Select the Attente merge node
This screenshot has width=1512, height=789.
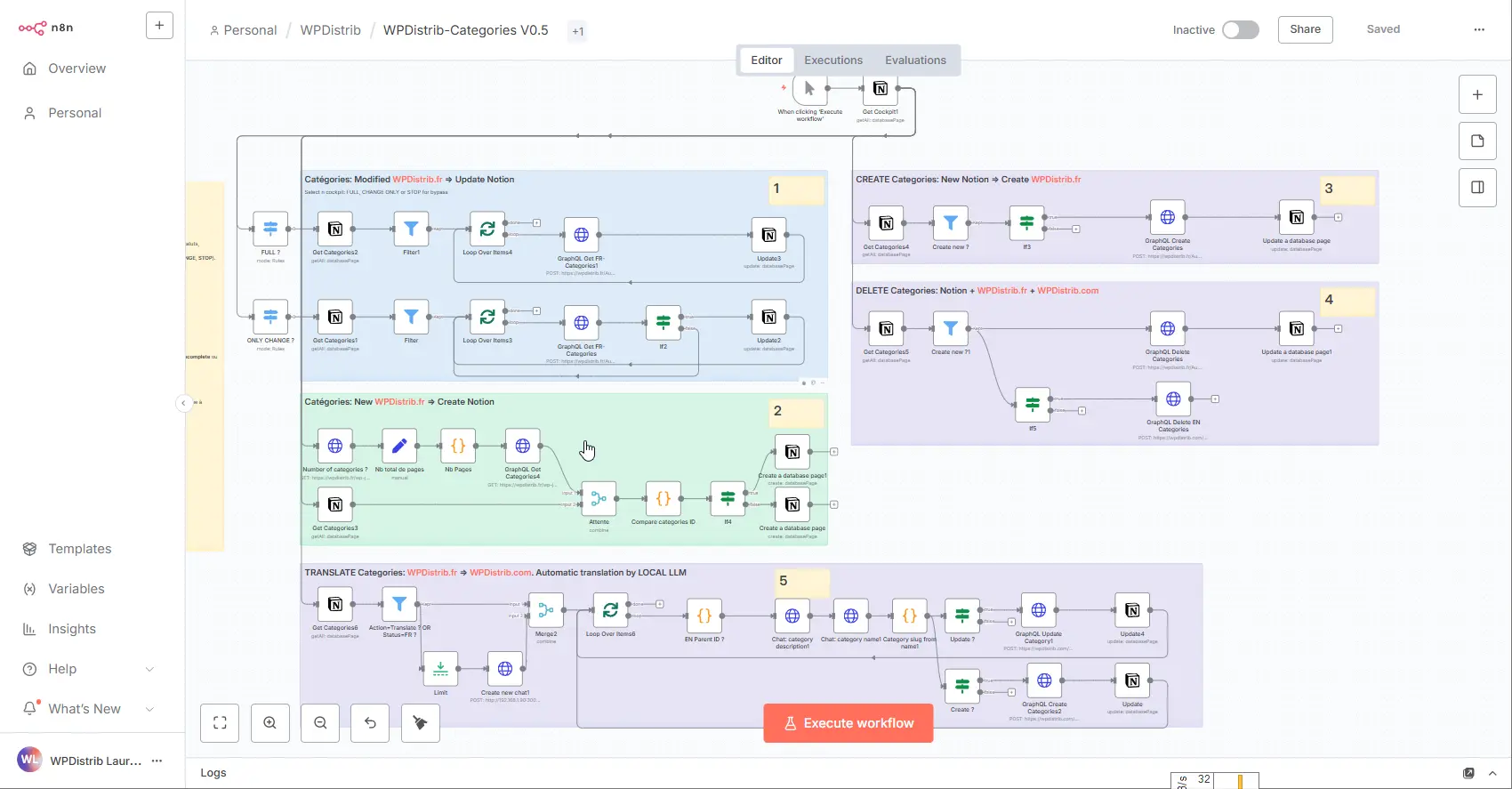(x=599, y=499)
